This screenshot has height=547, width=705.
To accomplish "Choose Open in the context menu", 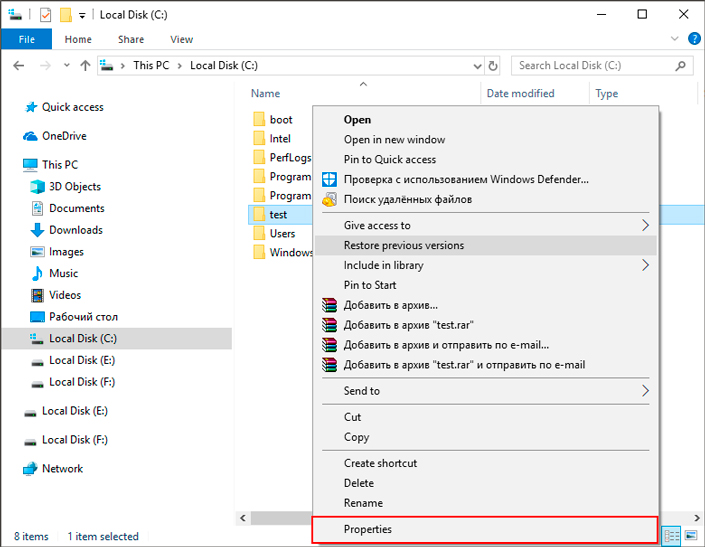I will coord(486,120).
